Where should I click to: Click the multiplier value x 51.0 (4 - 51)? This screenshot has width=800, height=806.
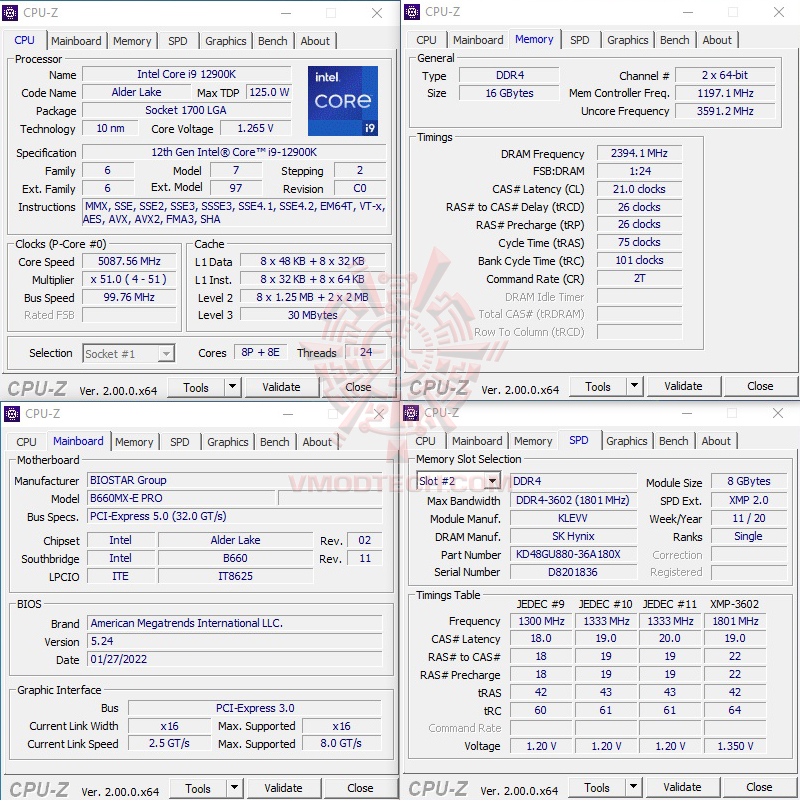[x=130, y=279]
